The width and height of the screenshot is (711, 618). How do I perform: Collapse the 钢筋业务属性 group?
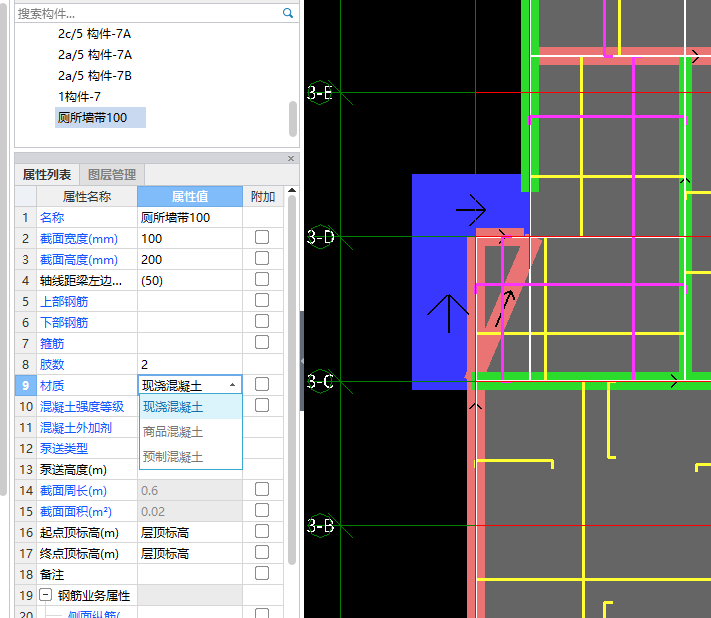point(45,595)
